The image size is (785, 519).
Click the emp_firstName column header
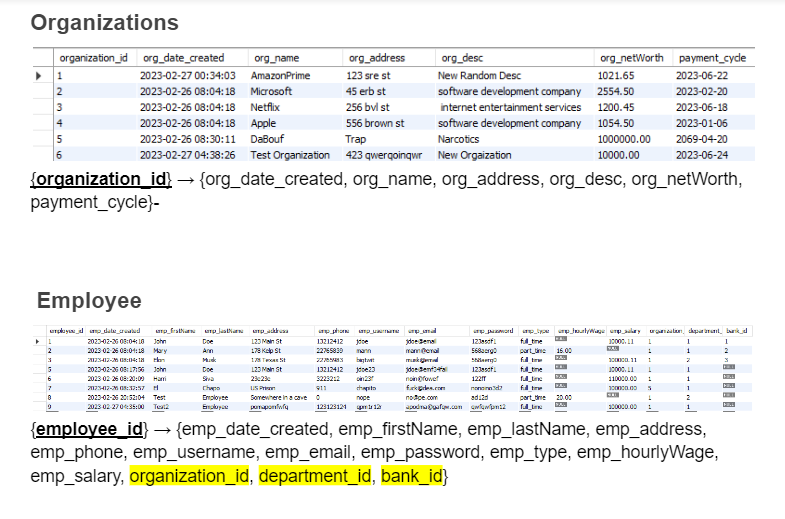[175, 331]
